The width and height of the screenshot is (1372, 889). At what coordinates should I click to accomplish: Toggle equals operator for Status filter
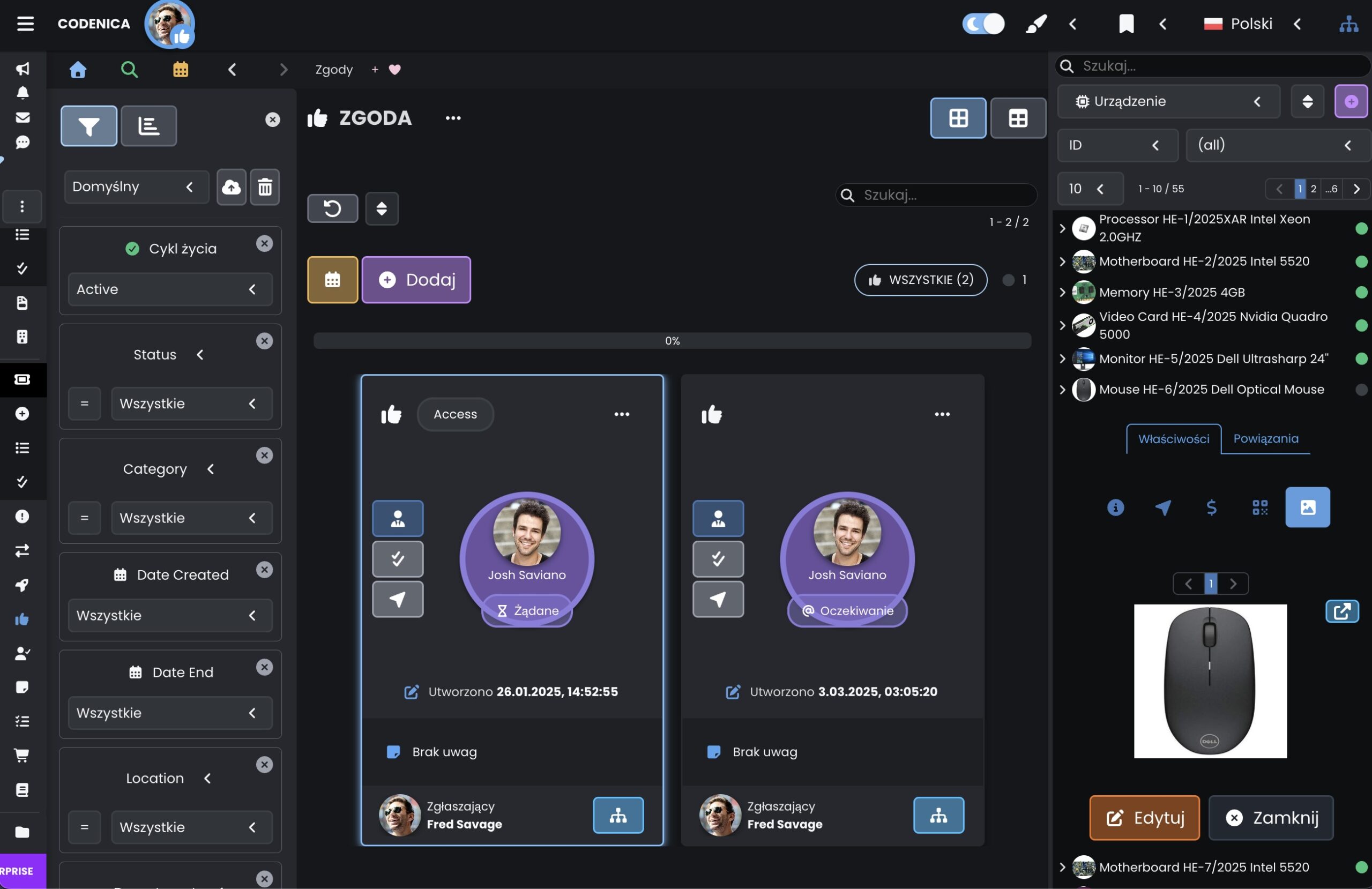point(84,404)
